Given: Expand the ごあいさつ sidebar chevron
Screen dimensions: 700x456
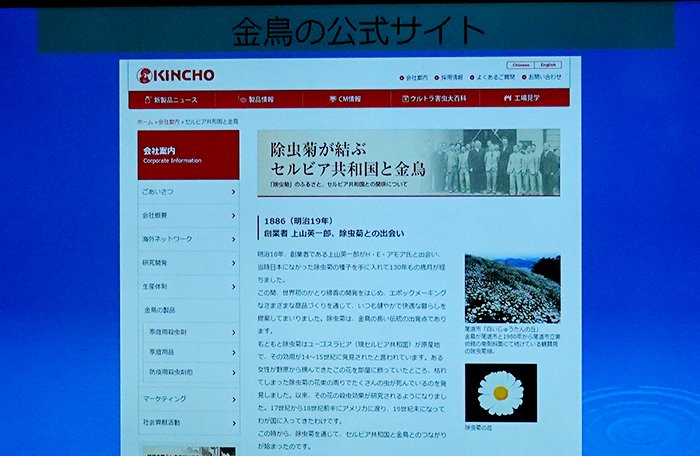Looking at the screenshot, I should (233, 191).
